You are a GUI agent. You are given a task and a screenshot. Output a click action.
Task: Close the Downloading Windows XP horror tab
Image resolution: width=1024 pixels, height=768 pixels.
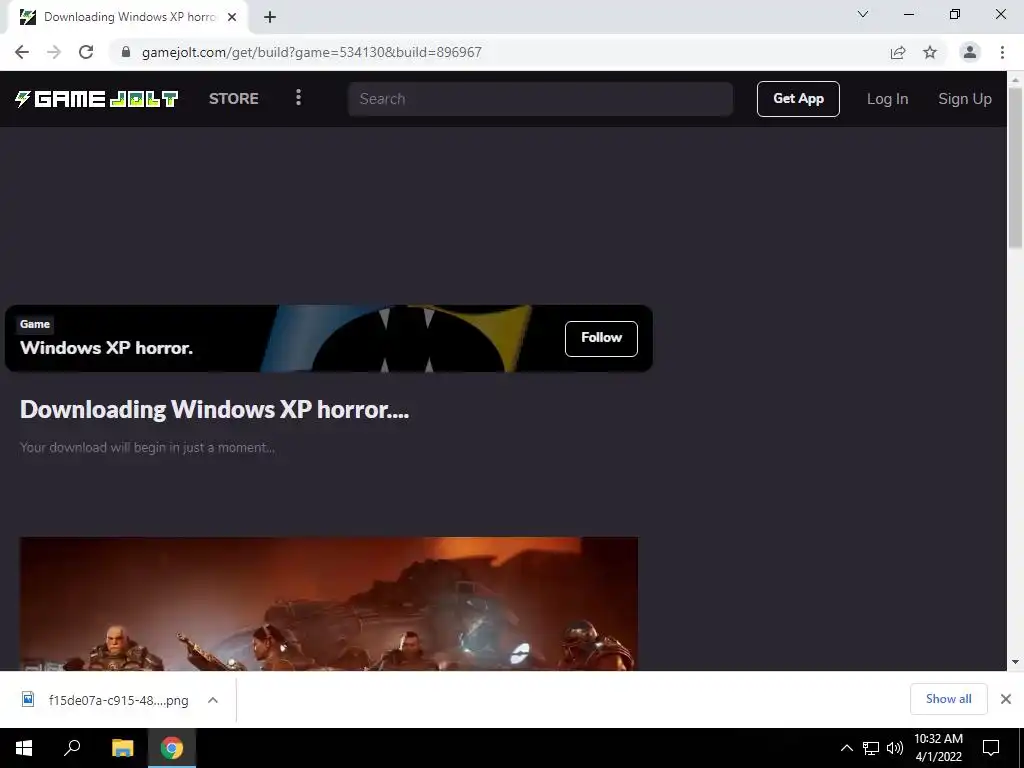tap(232, 17)
